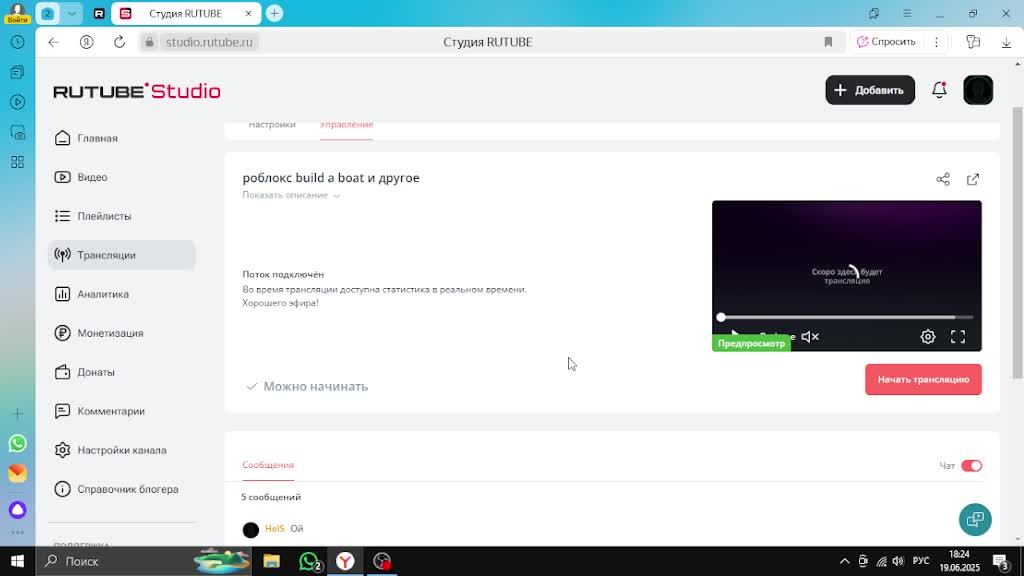Click the stream title роблокс build a boat
The width and height of the screenshot is (1024, 576).
pos(331,178)
